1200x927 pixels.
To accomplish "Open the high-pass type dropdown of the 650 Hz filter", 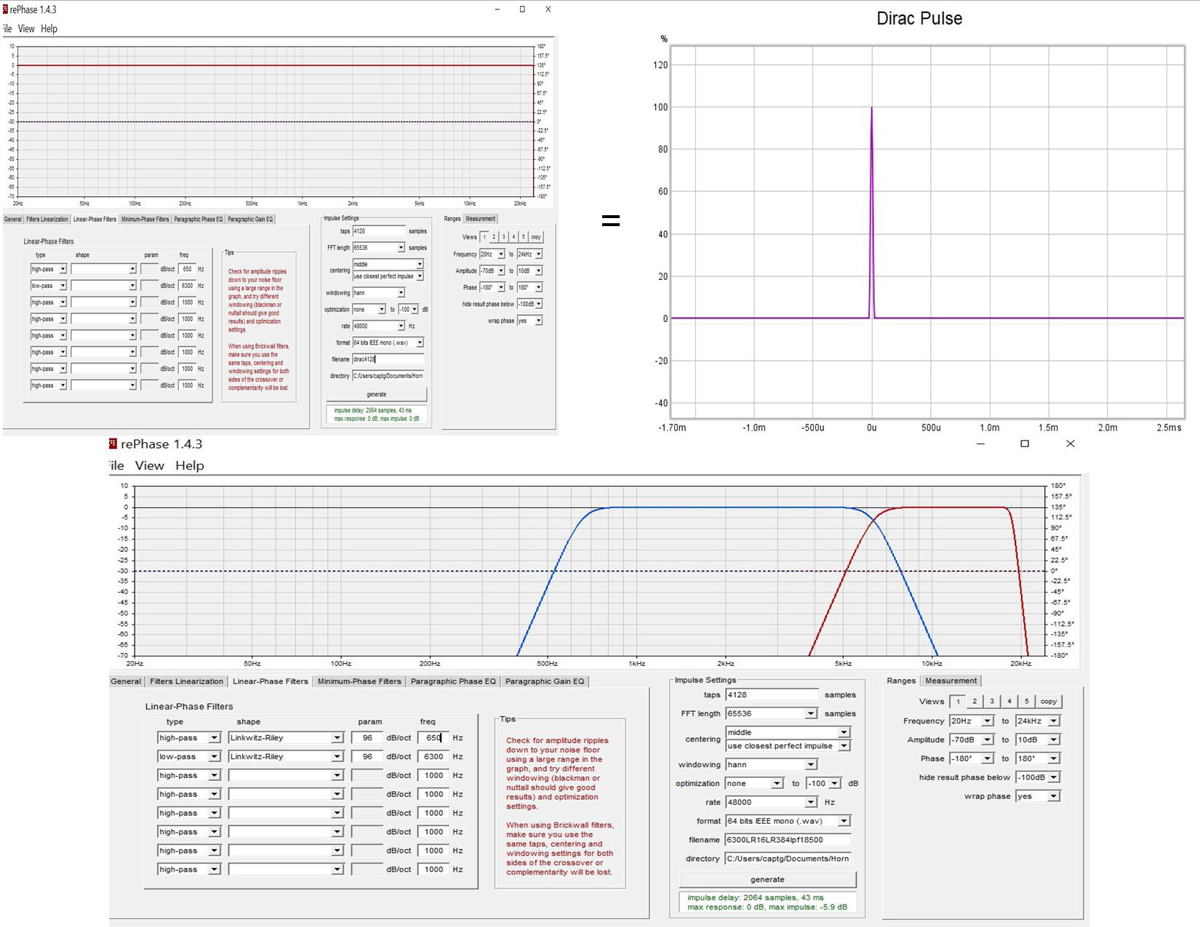I will [x=188, y=739].
